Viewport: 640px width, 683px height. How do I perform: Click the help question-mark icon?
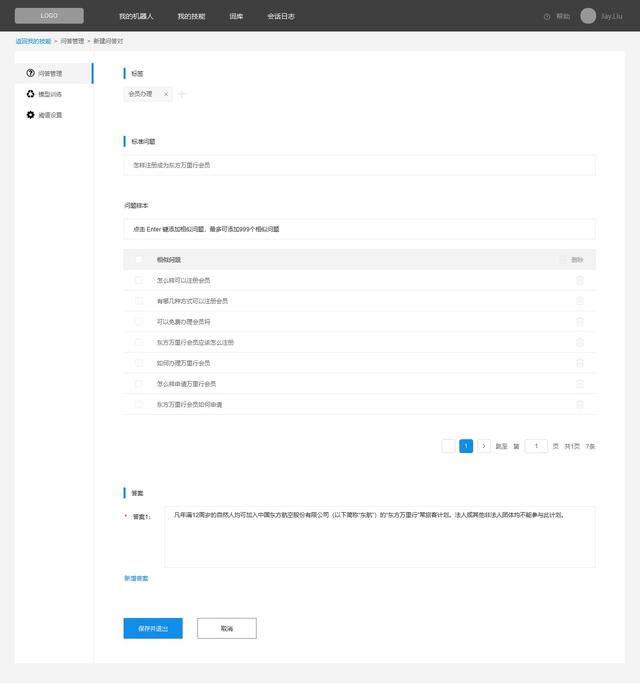click(547, 17)
